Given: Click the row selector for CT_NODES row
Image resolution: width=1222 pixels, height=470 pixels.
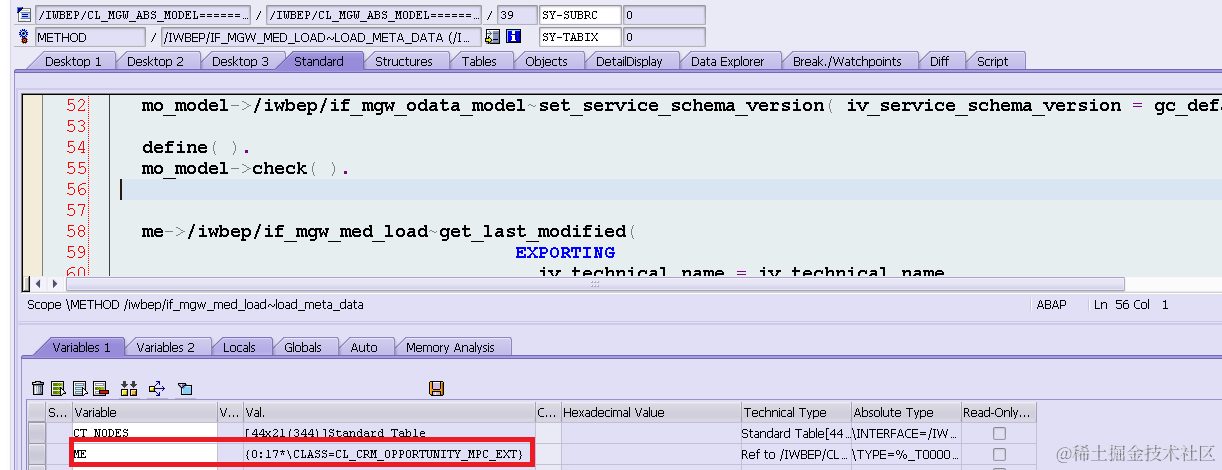Looking at the screenshot, I should (x=37, y=433).
